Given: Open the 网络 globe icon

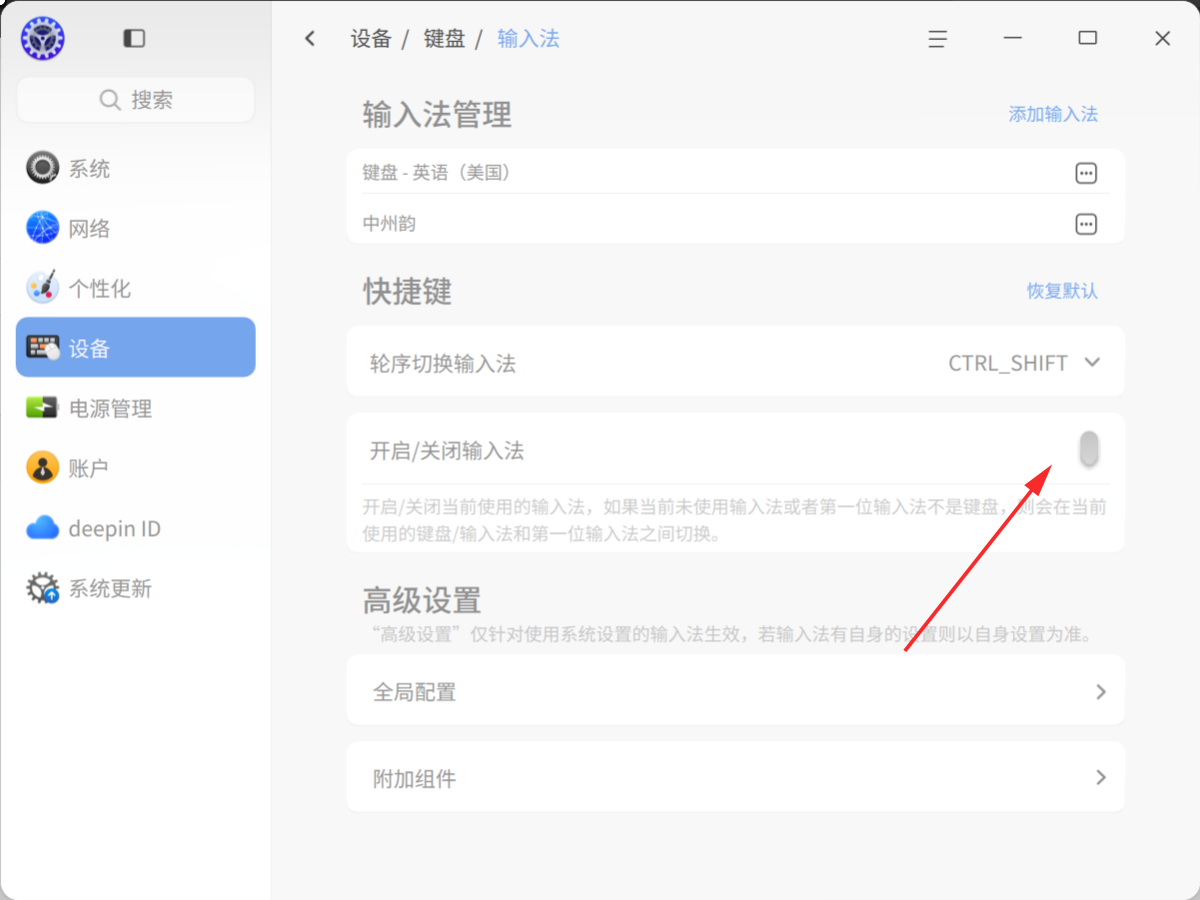Looking at the screenshot, I should pos(43,228).
